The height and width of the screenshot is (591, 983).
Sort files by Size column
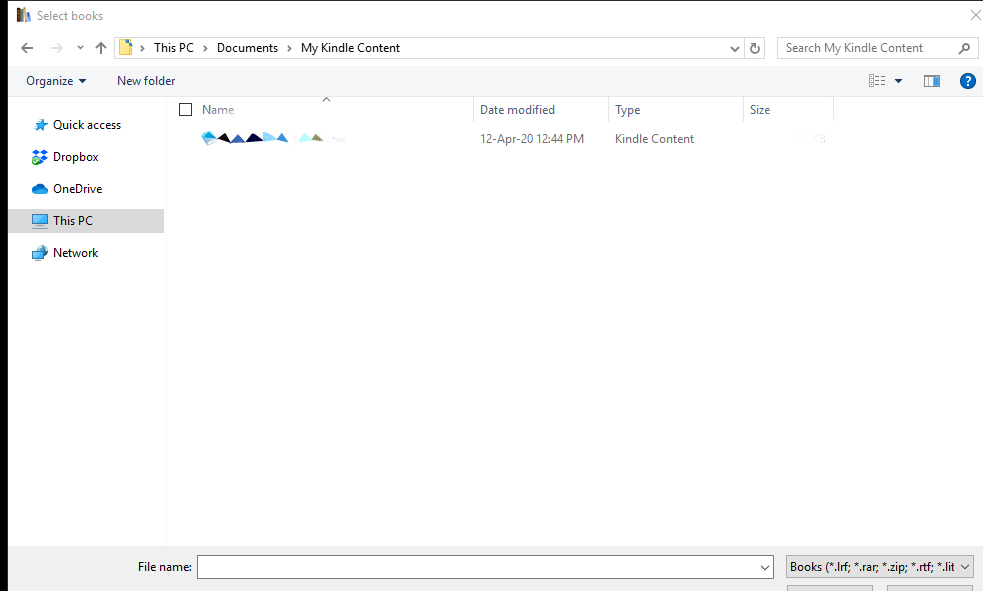[760, 110]
